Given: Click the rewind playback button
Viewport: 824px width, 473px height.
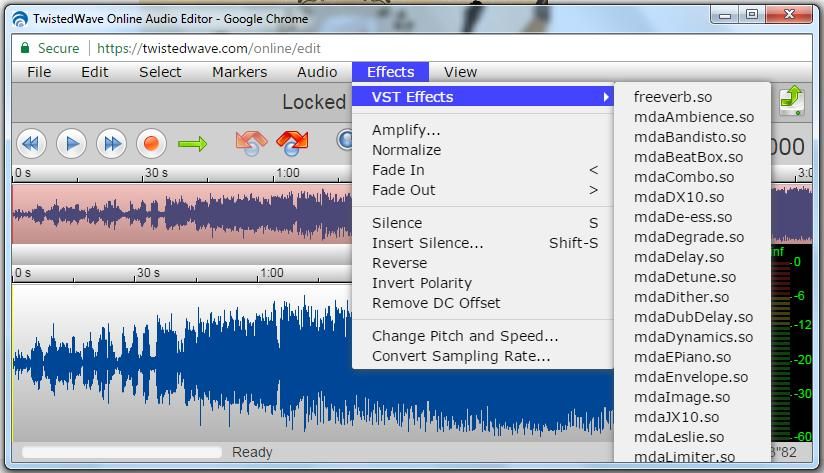Looking at the screenshot, I should (x=31, y=143).
